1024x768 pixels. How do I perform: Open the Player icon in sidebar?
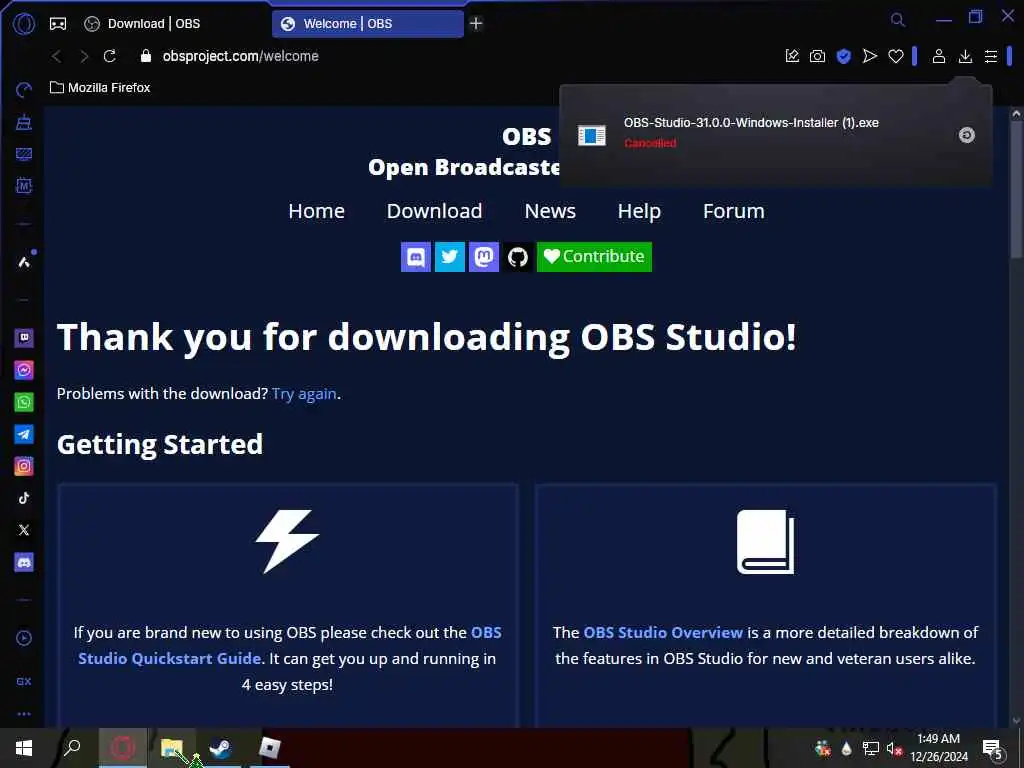pyautogui.click(x=24, y=638)
